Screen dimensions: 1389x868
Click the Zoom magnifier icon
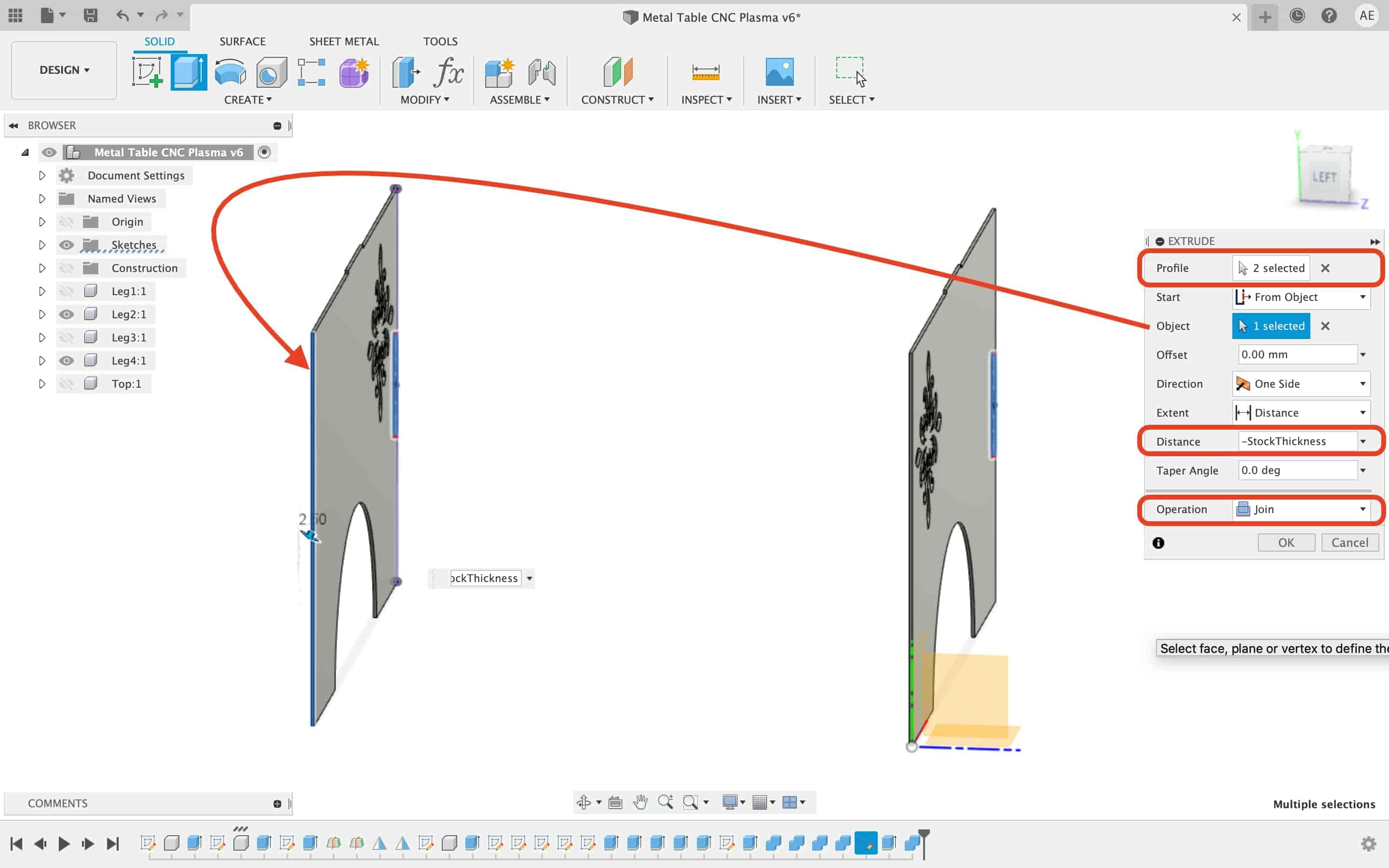[665, 802]
